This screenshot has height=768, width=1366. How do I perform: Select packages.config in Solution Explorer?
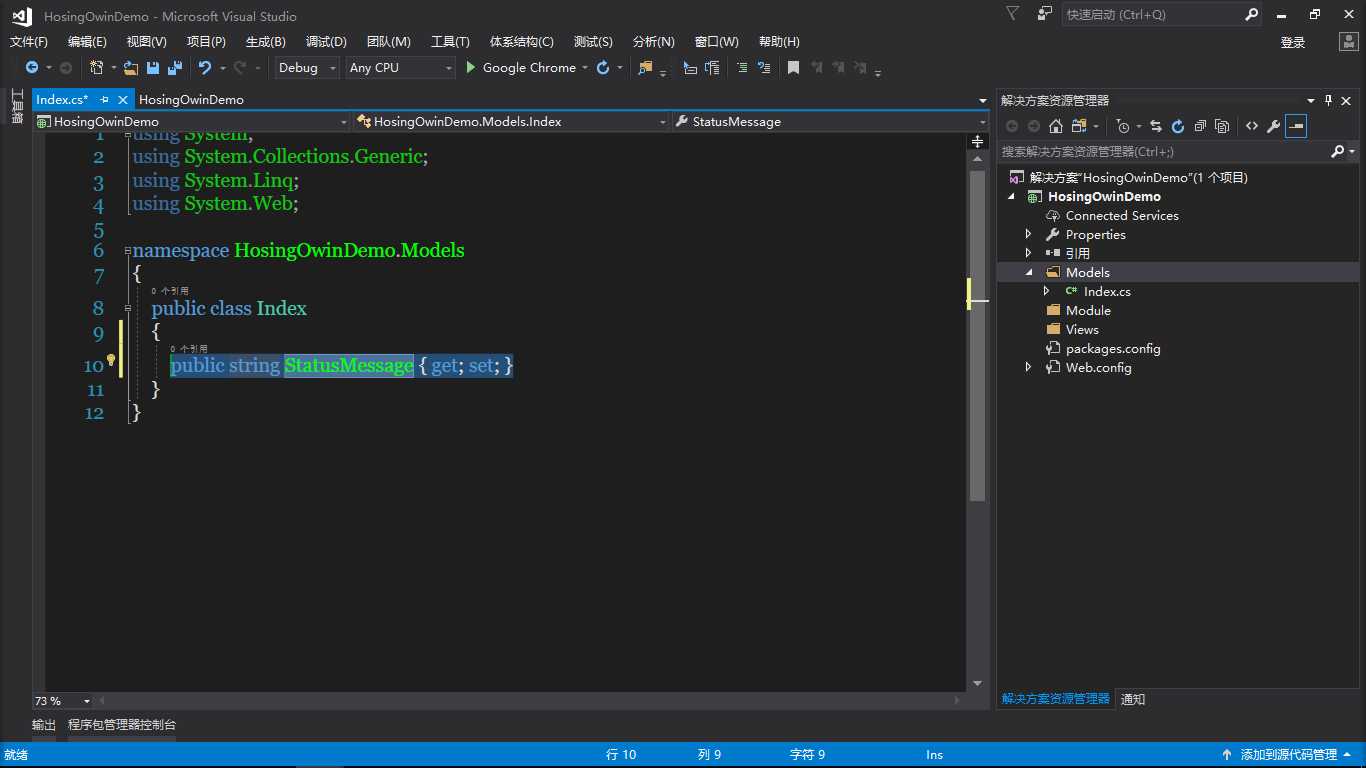coord(1113,349)
